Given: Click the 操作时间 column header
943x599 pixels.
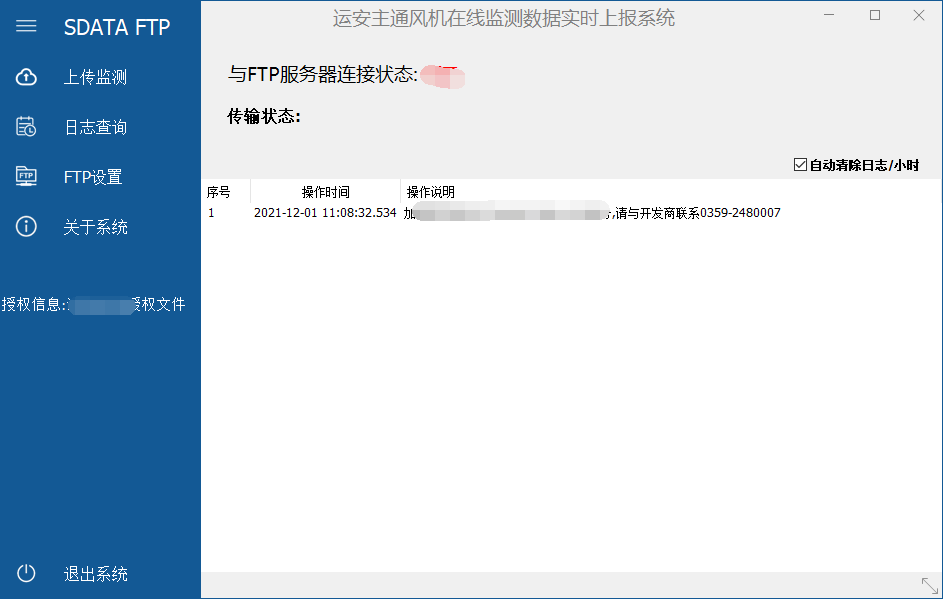Looking at the screenshot, I should click(x=325, y=192).
